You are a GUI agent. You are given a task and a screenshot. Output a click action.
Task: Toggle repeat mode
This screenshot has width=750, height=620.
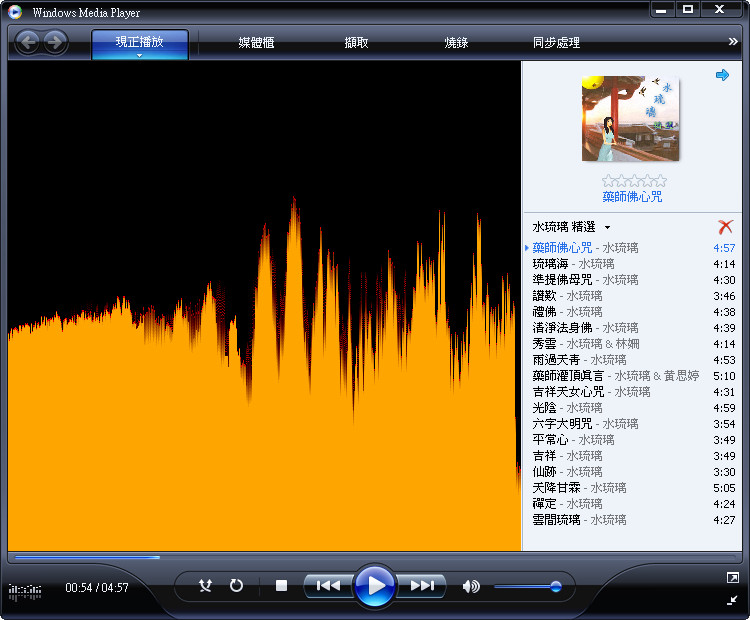click(x=236, y=586)
